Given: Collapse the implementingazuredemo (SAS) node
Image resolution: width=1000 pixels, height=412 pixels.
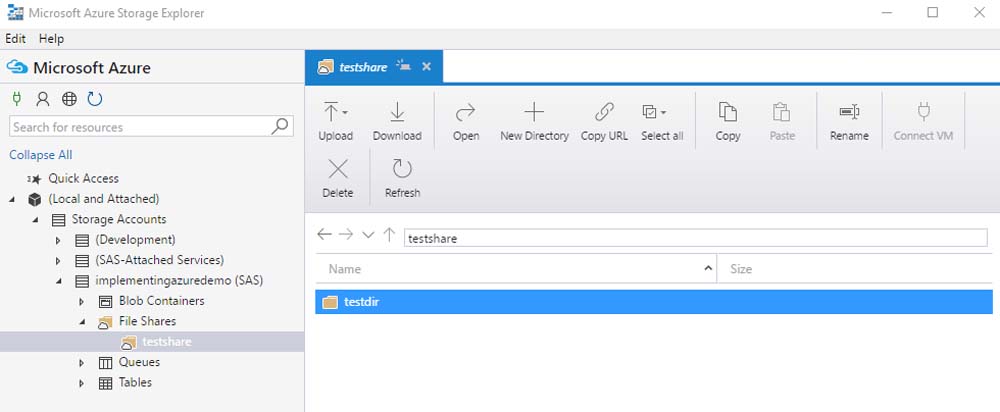Looking at the screenshot, I should click(x=59, y=281).
